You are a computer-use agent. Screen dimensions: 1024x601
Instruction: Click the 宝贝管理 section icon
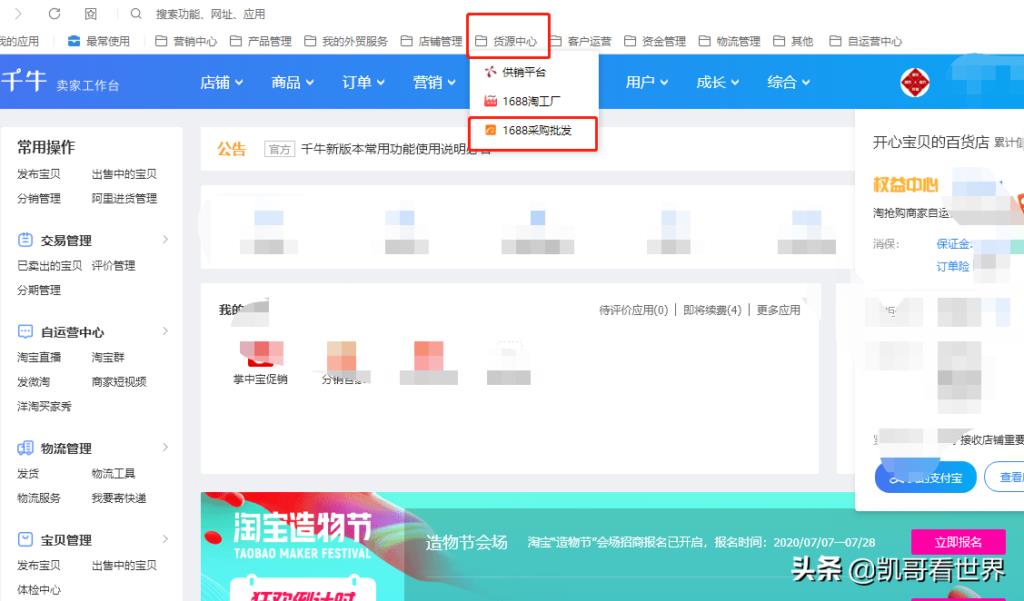tap(25, 540)
